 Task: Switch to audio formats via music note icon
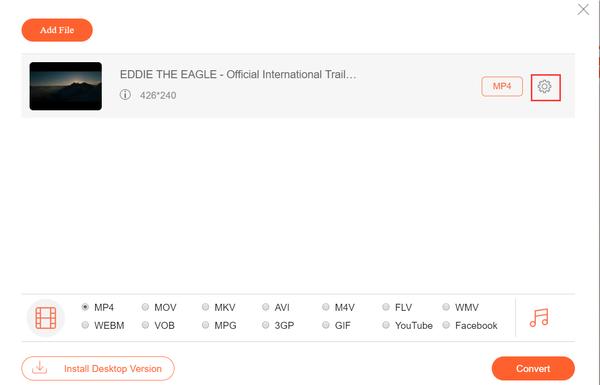(x=539, y=318)
